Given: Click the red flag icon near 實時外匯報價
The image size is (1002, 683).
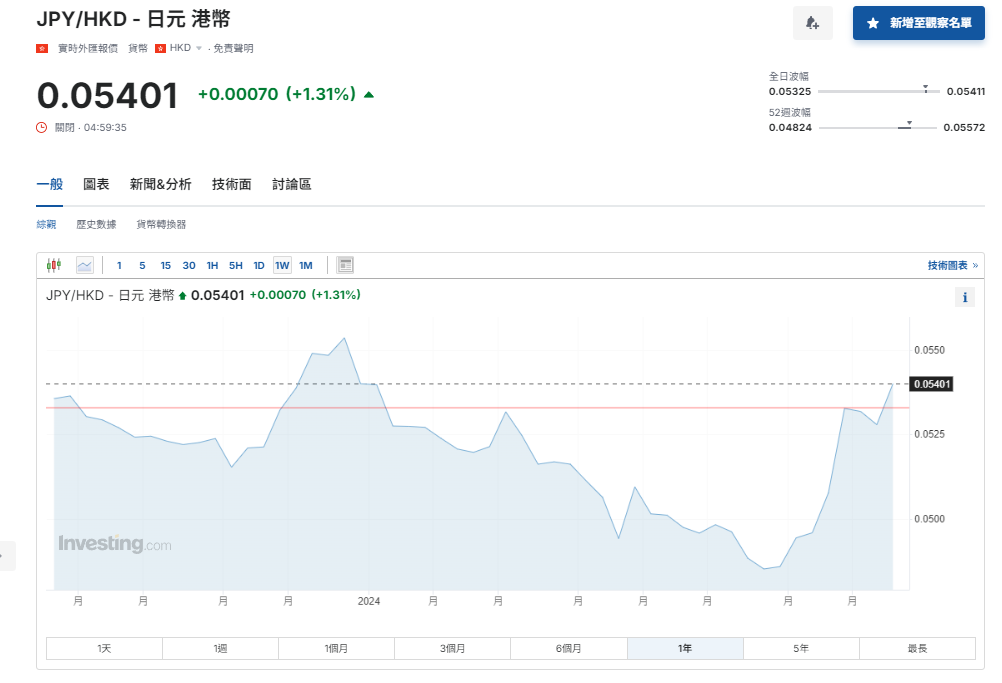Looking at the screenshot, I should tap(41, 46).
